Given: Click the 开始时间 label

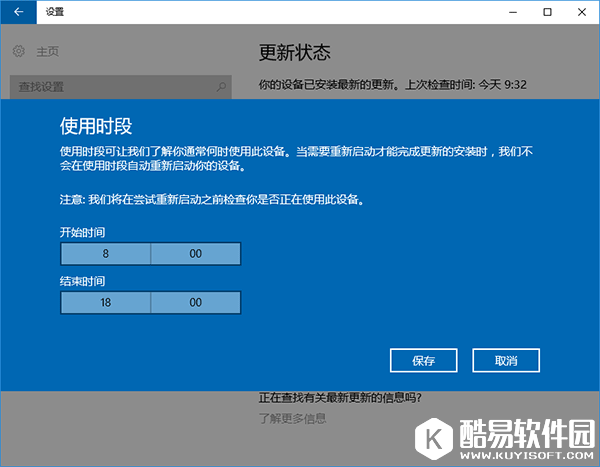Looking at the screenshot, I should coord(82,232).
